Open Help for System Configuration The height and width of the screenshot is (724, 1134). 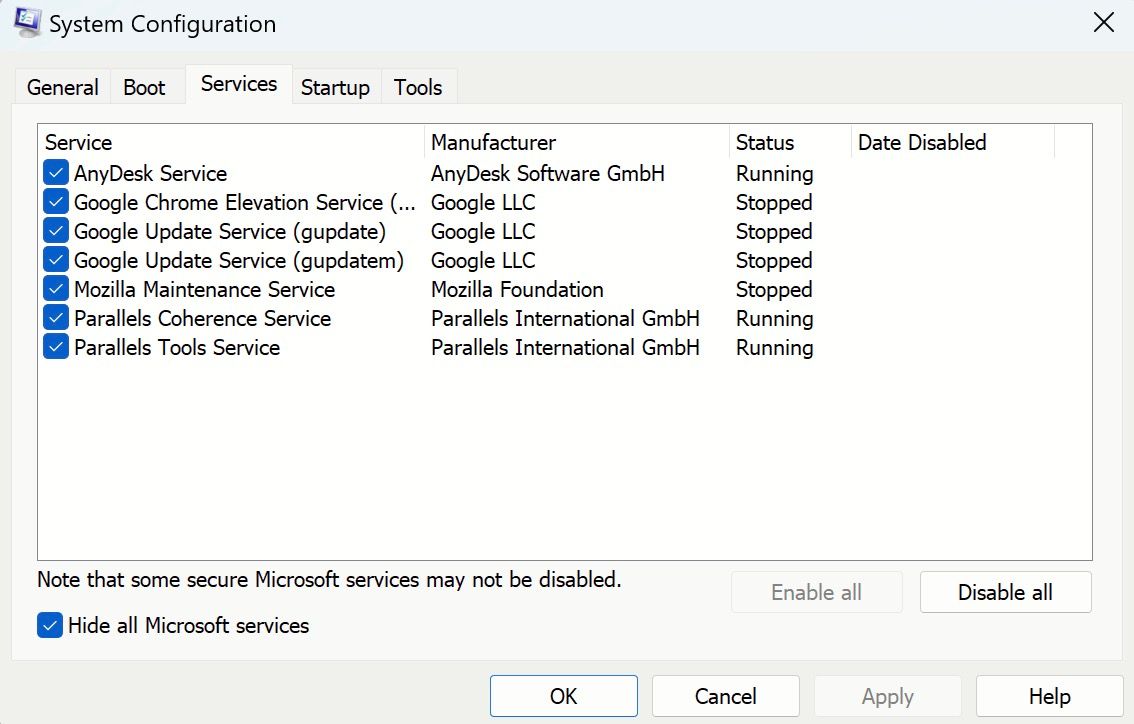(1048, 696)
